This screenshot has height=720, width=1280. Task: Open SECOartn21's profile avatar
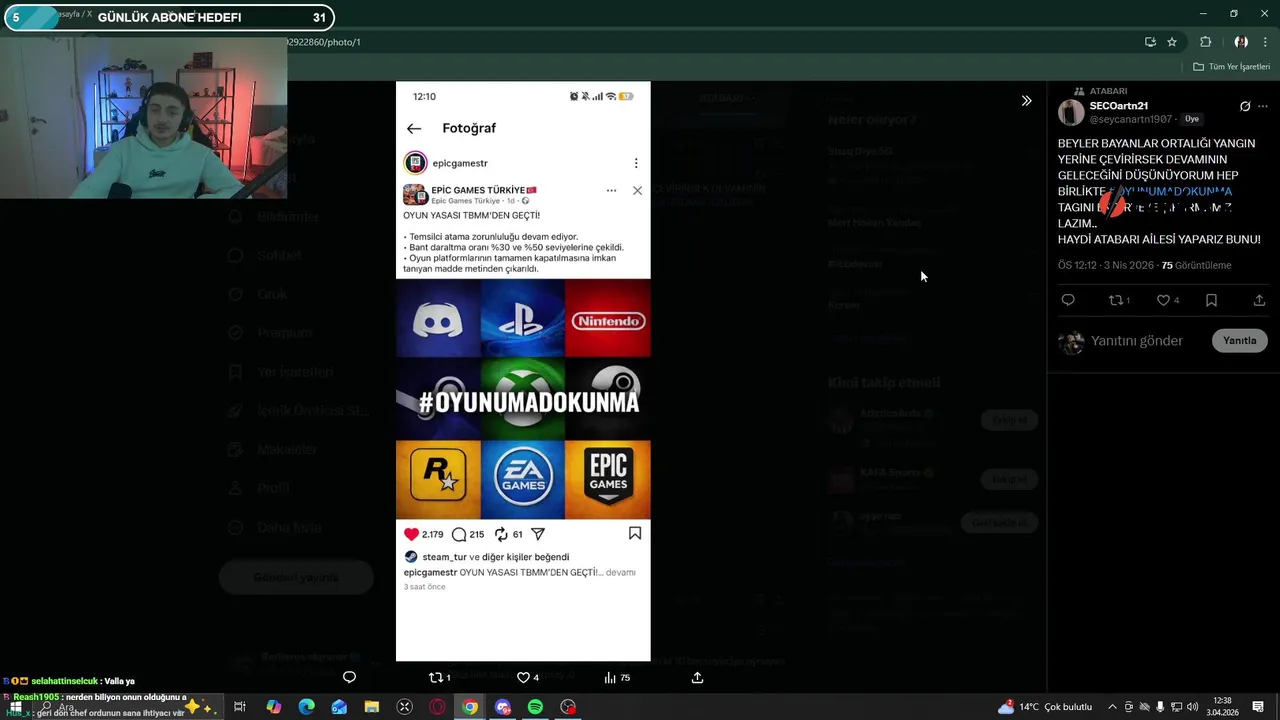[x=1071, y=112]
